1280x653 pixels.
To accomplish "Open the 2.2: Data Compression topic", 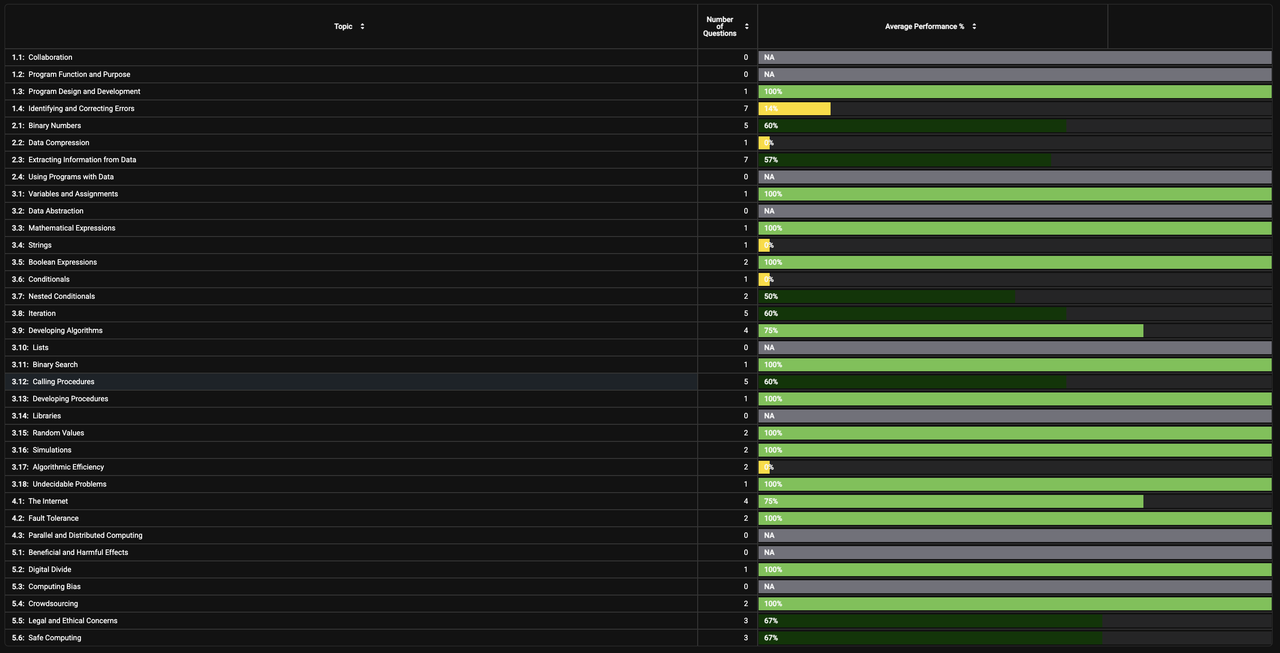I will 50,142.
